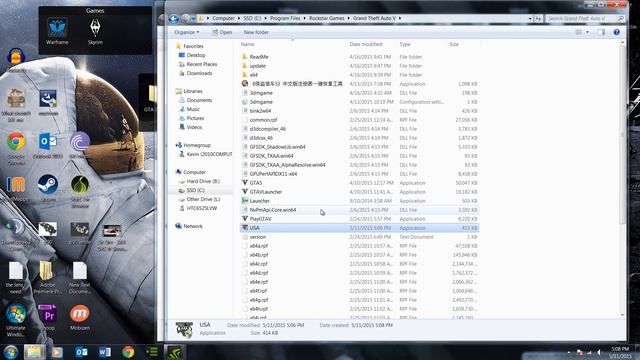The image size is (640, 360).
Task: Select the common.rpf file name
Action: point(263,120)
